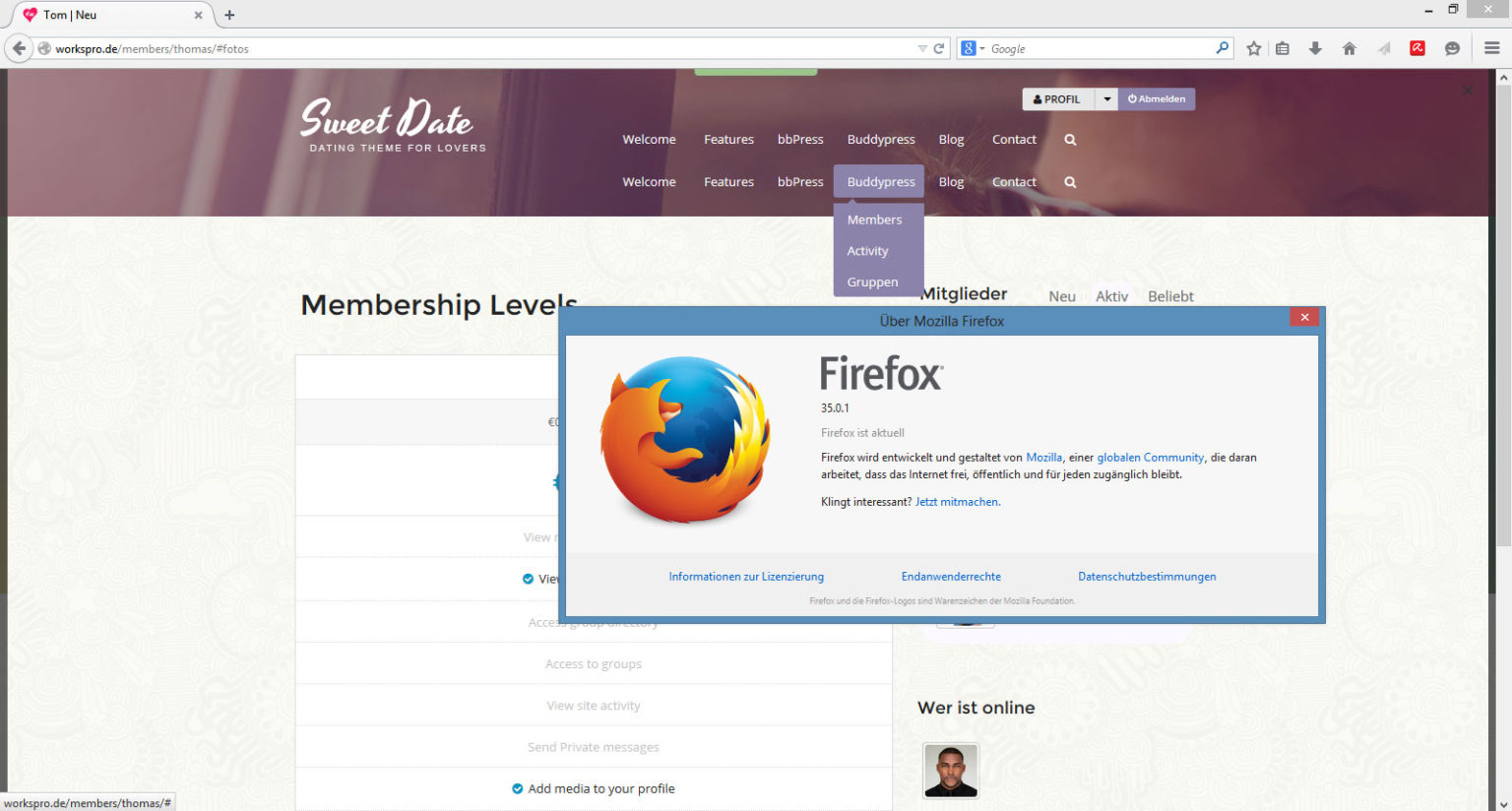Click the Abmelden logout button
This screenshot has width=1512, height=811.
[x=1157, y=99]
